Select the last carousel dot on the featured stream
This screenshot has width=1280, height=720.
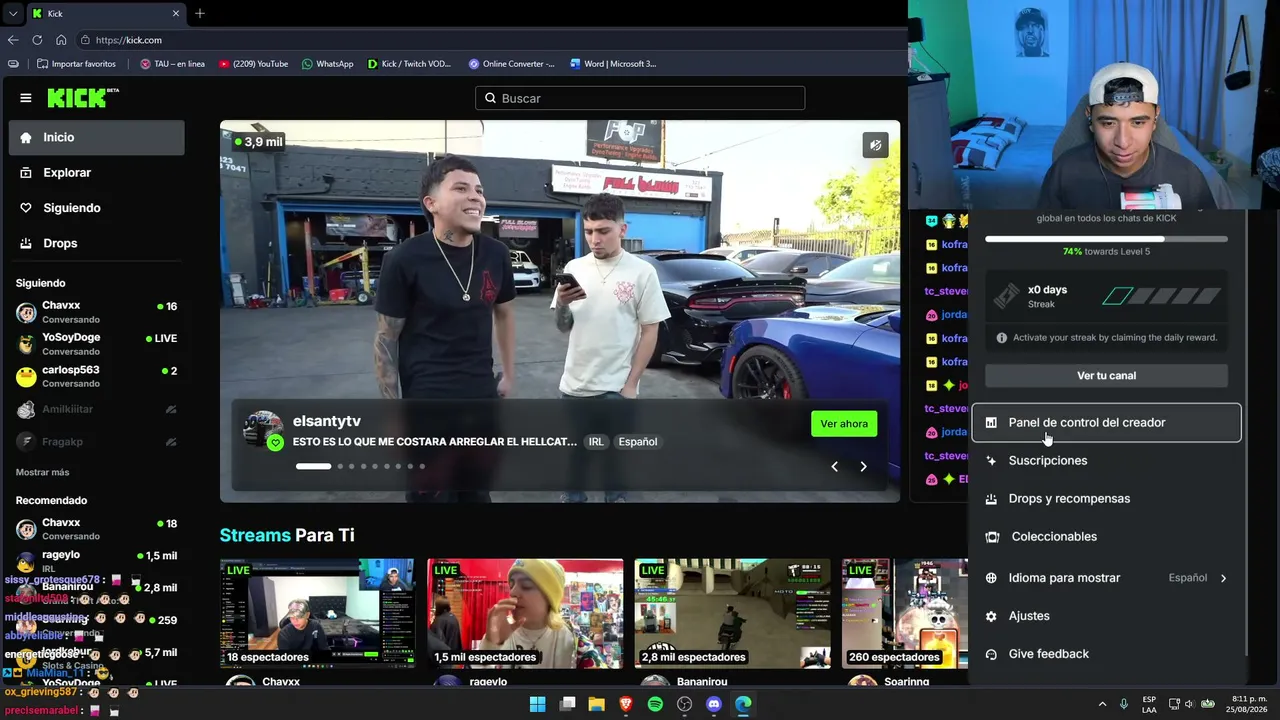[422, 466]
